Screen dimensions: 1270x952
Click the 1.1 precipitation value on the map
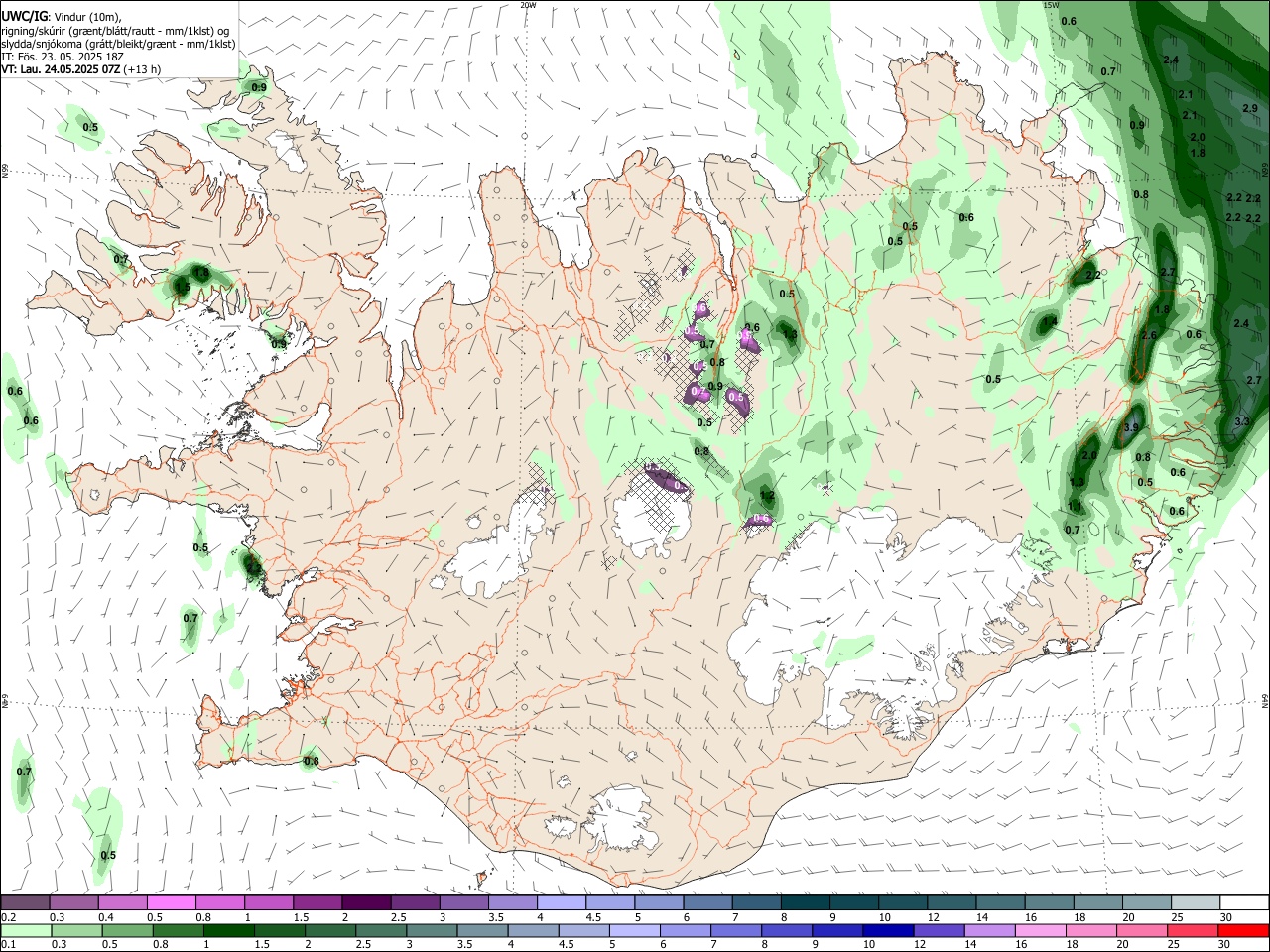1075,506
